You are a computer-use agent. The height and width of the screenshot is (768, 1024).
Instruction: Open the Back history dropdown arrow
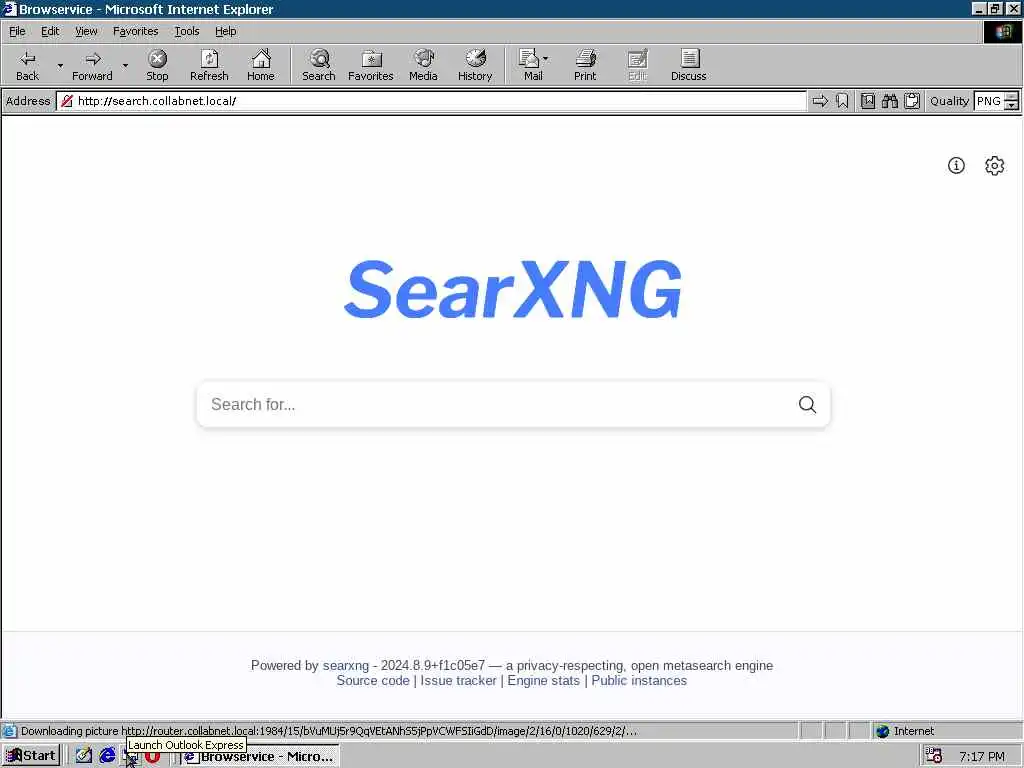[60, 65]
